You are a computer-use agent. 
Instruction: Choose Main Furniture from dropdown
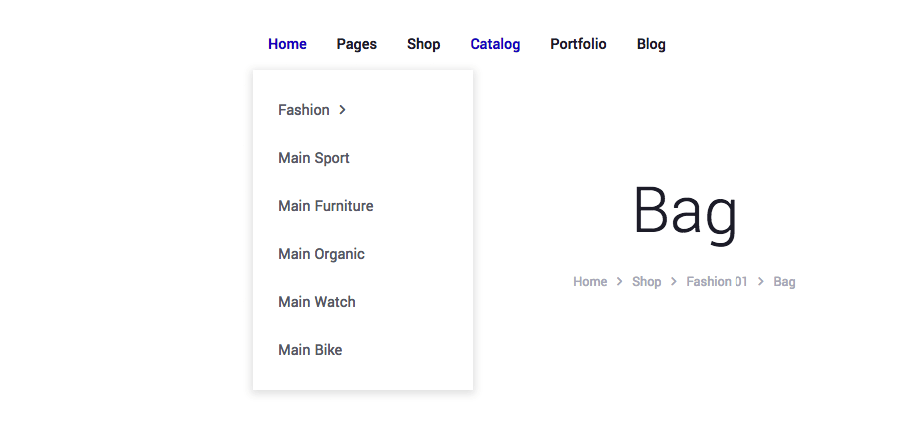point(325,206)
